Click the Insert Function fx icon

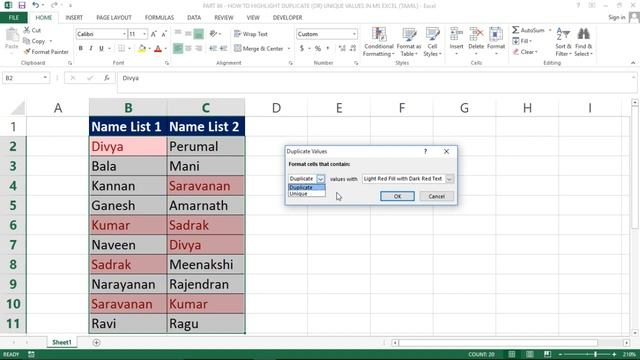click(x=107, y=78)
